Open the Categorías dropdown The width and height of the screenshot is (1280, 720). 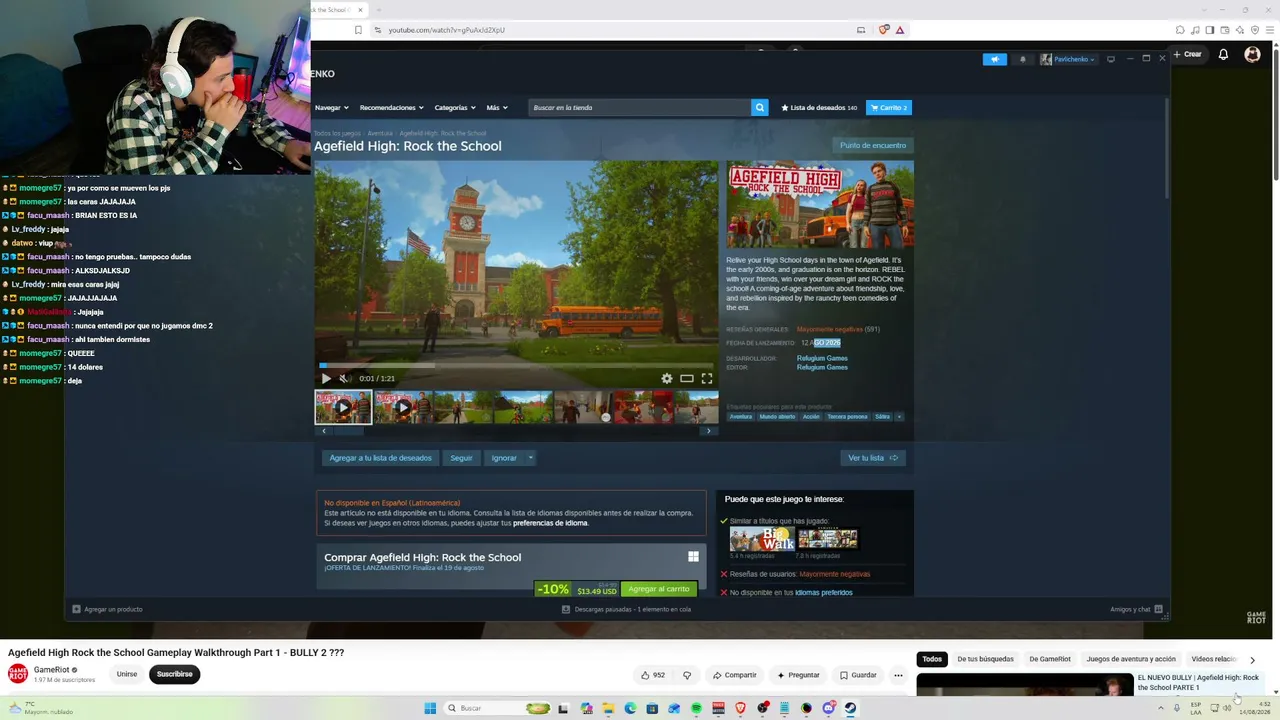coord(455,107)
